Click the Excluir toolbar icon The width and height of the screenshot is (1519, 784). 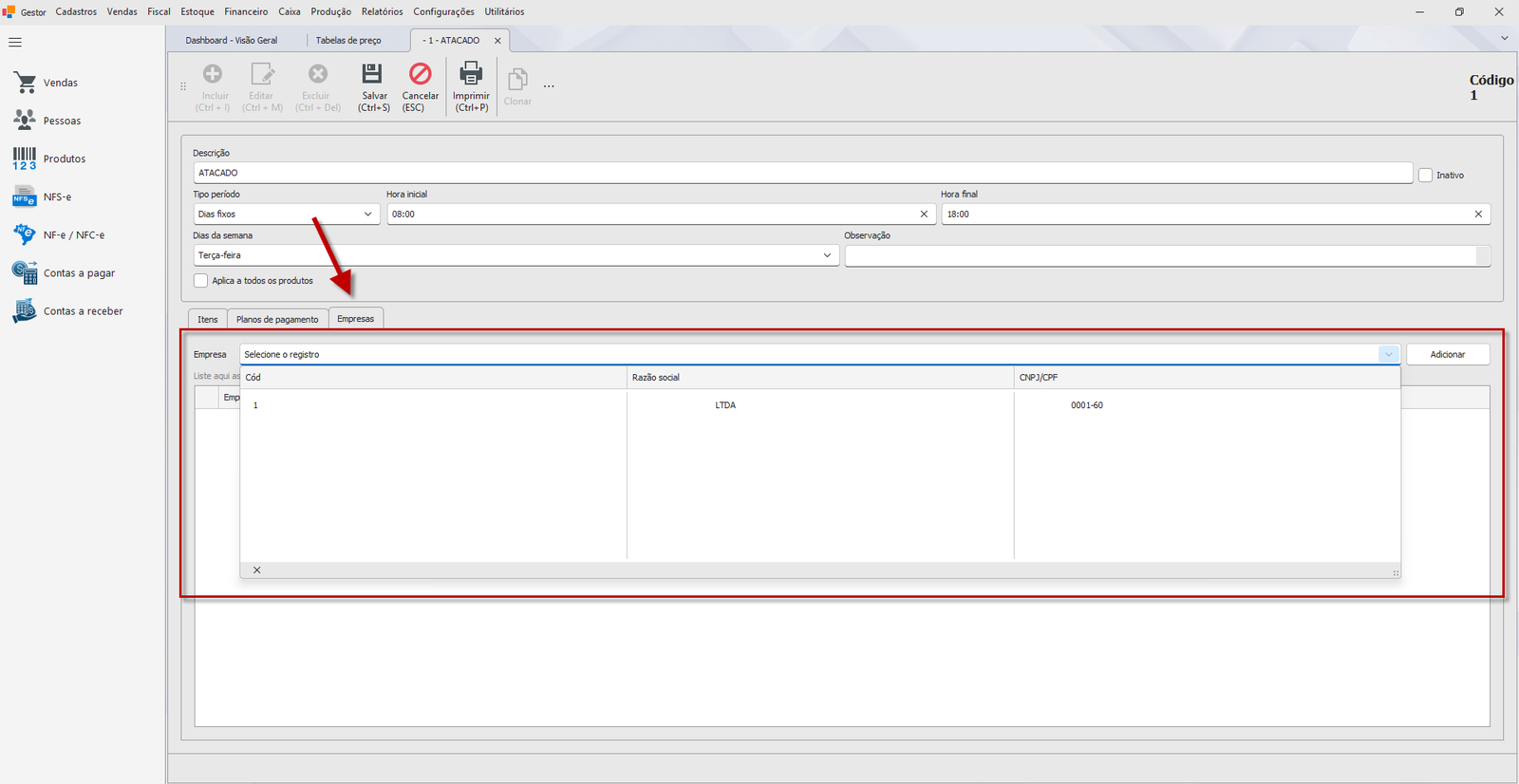click(318, 74)
